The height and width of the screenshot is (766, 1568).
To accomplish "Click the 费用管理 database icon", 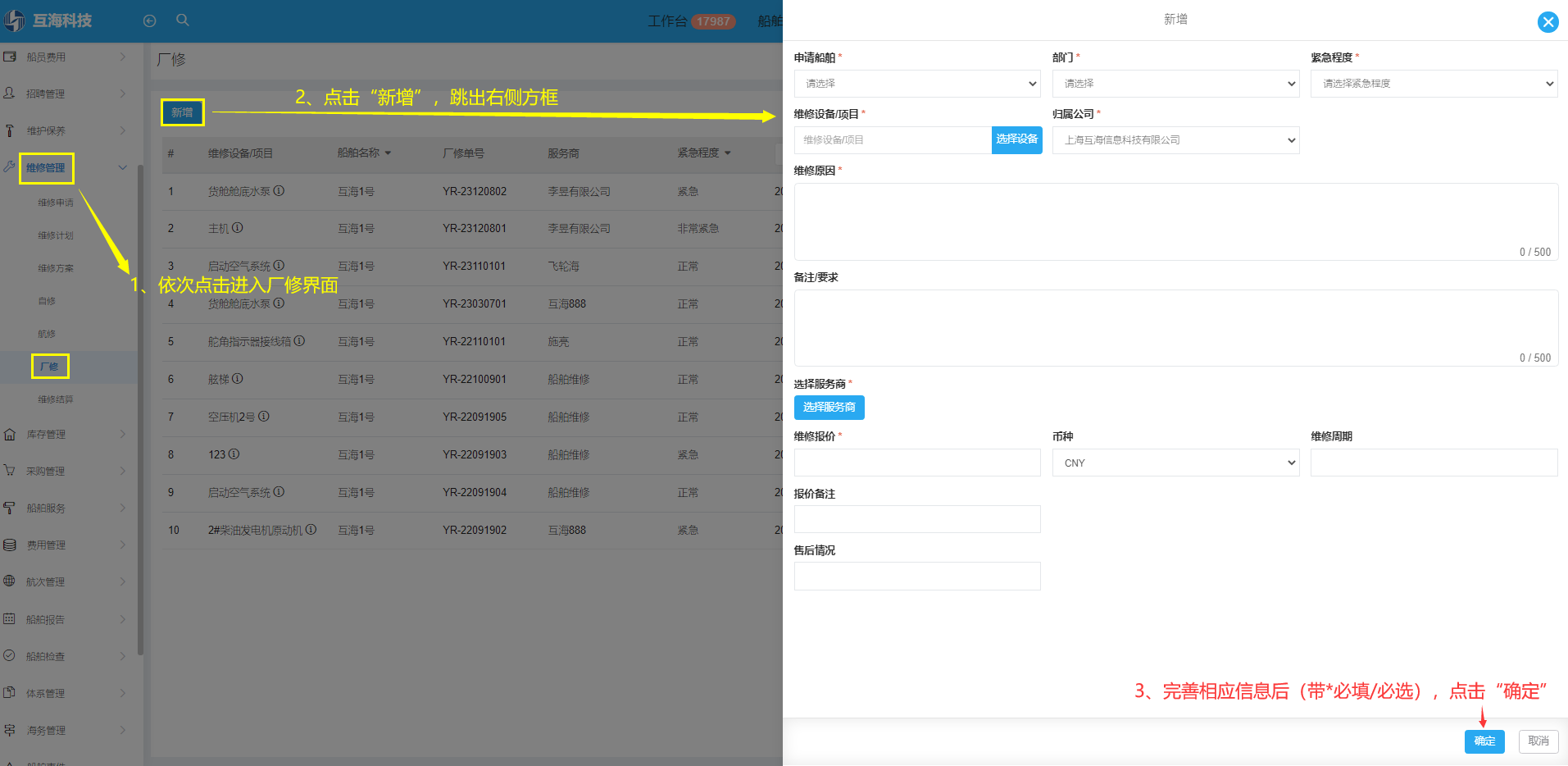I will [10, 545].
